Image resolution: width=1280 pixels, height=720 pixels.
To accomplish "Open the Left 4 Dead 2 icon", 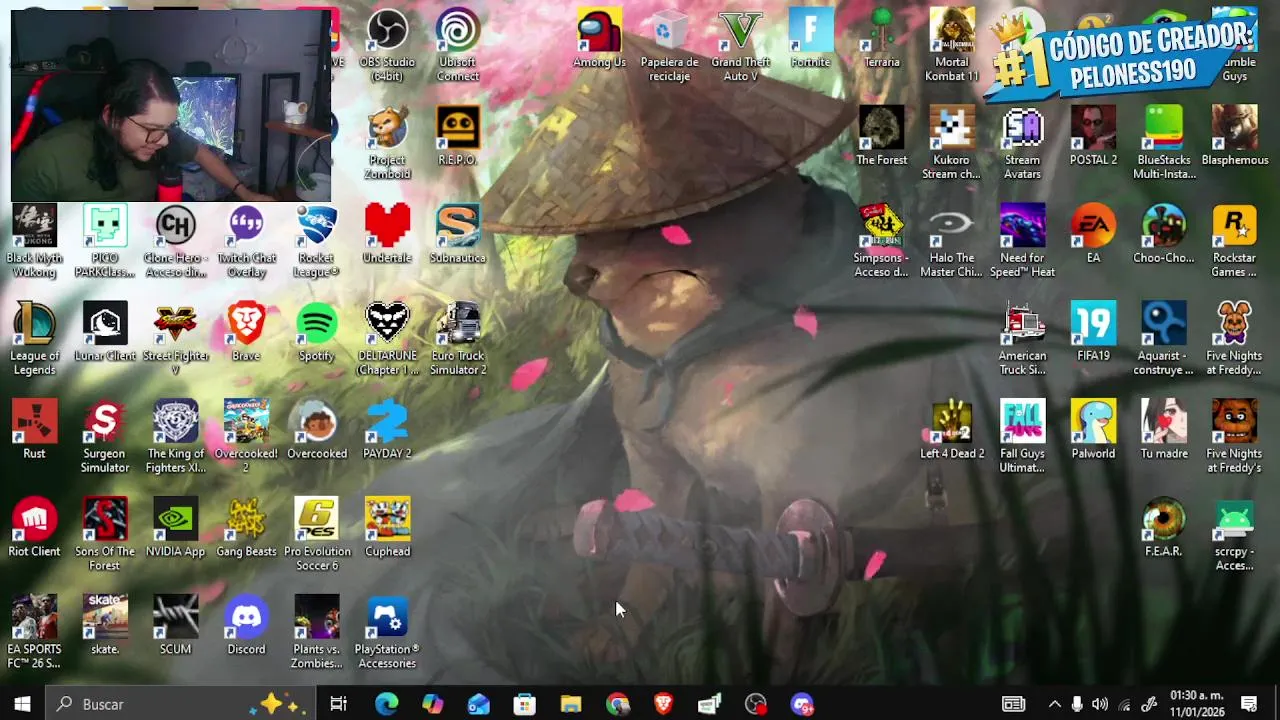I will point(952,431).
